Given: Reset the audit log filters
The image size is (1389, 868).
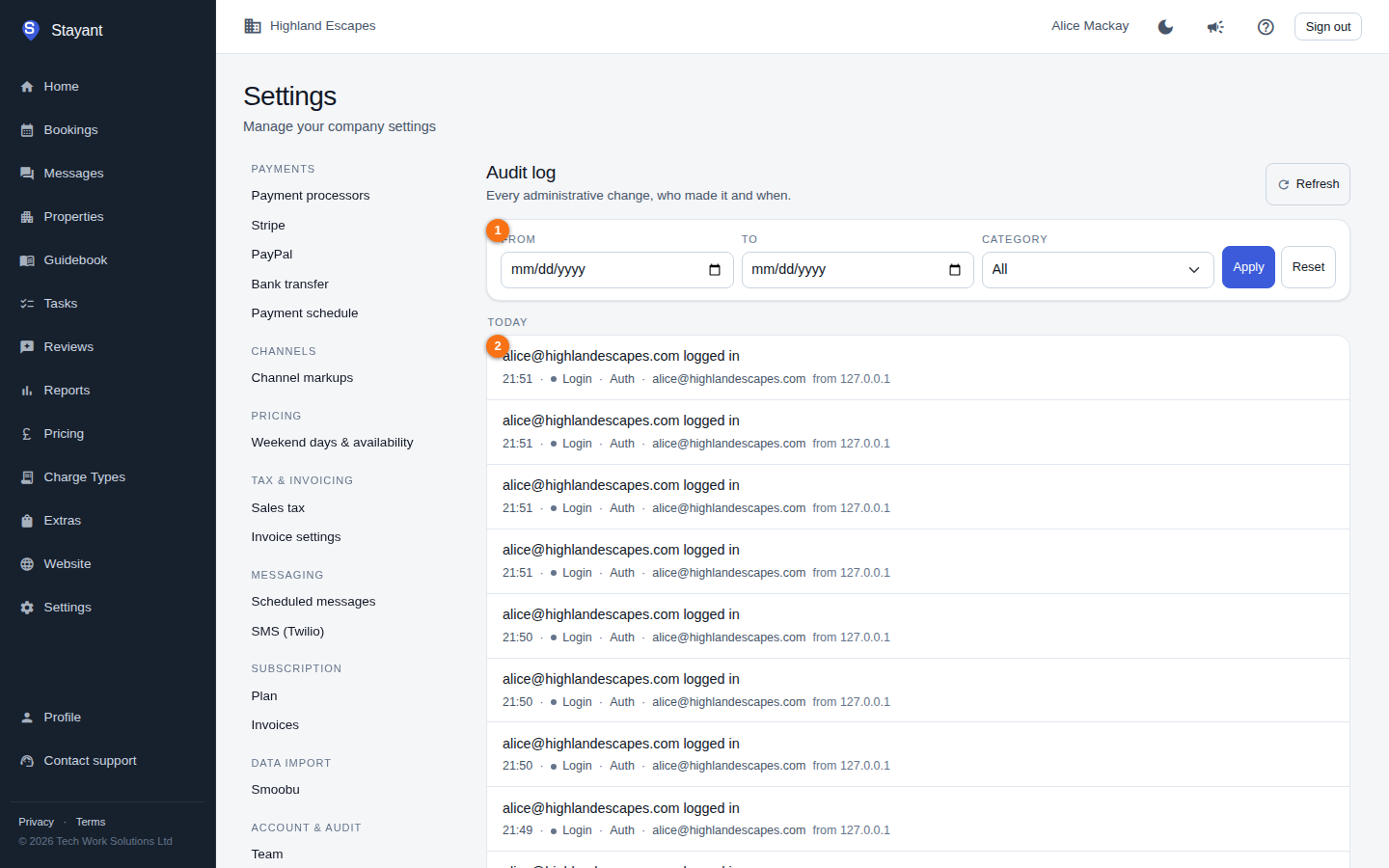Looking at the screenshot, I should tap(1308, 267).
